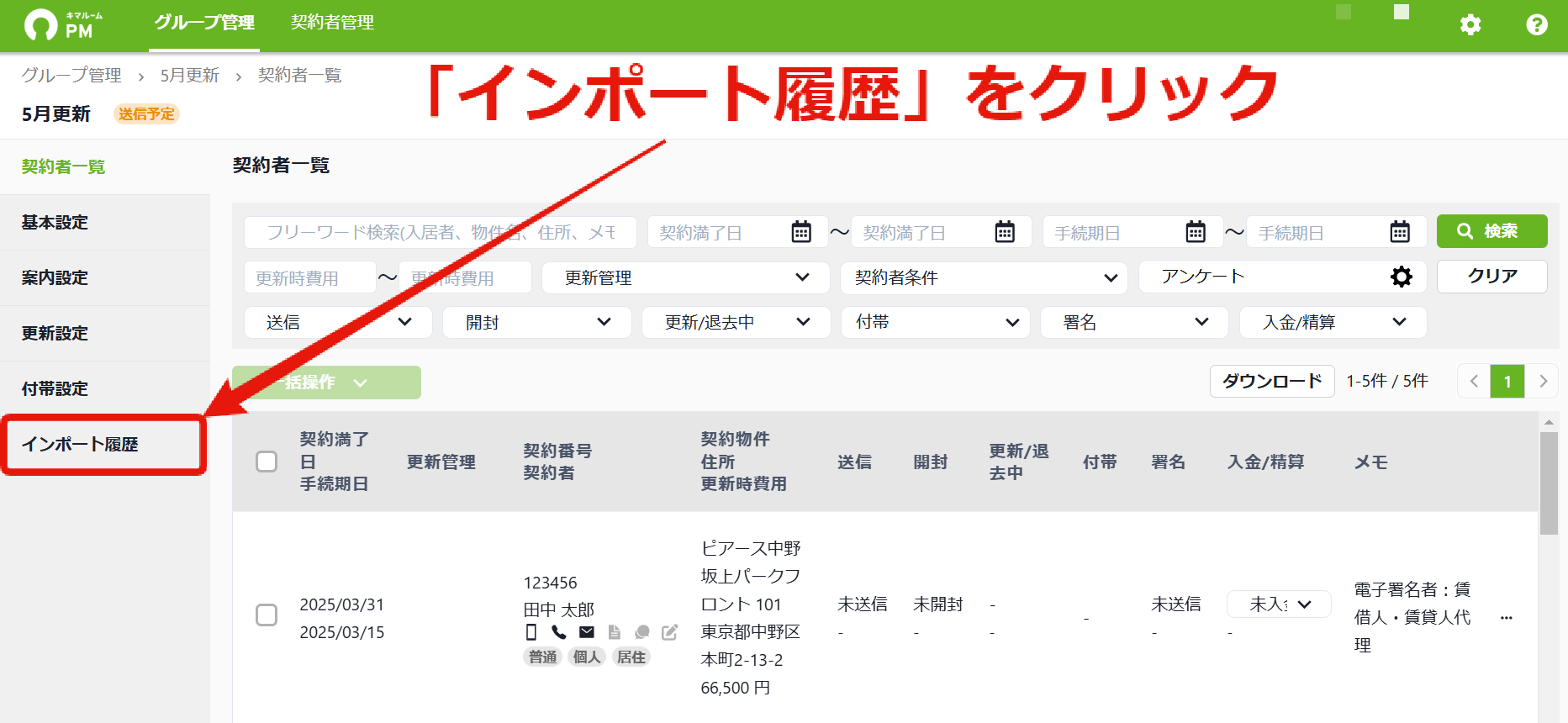
Task: Click the PM logo in header
Action: pos(63,24)
